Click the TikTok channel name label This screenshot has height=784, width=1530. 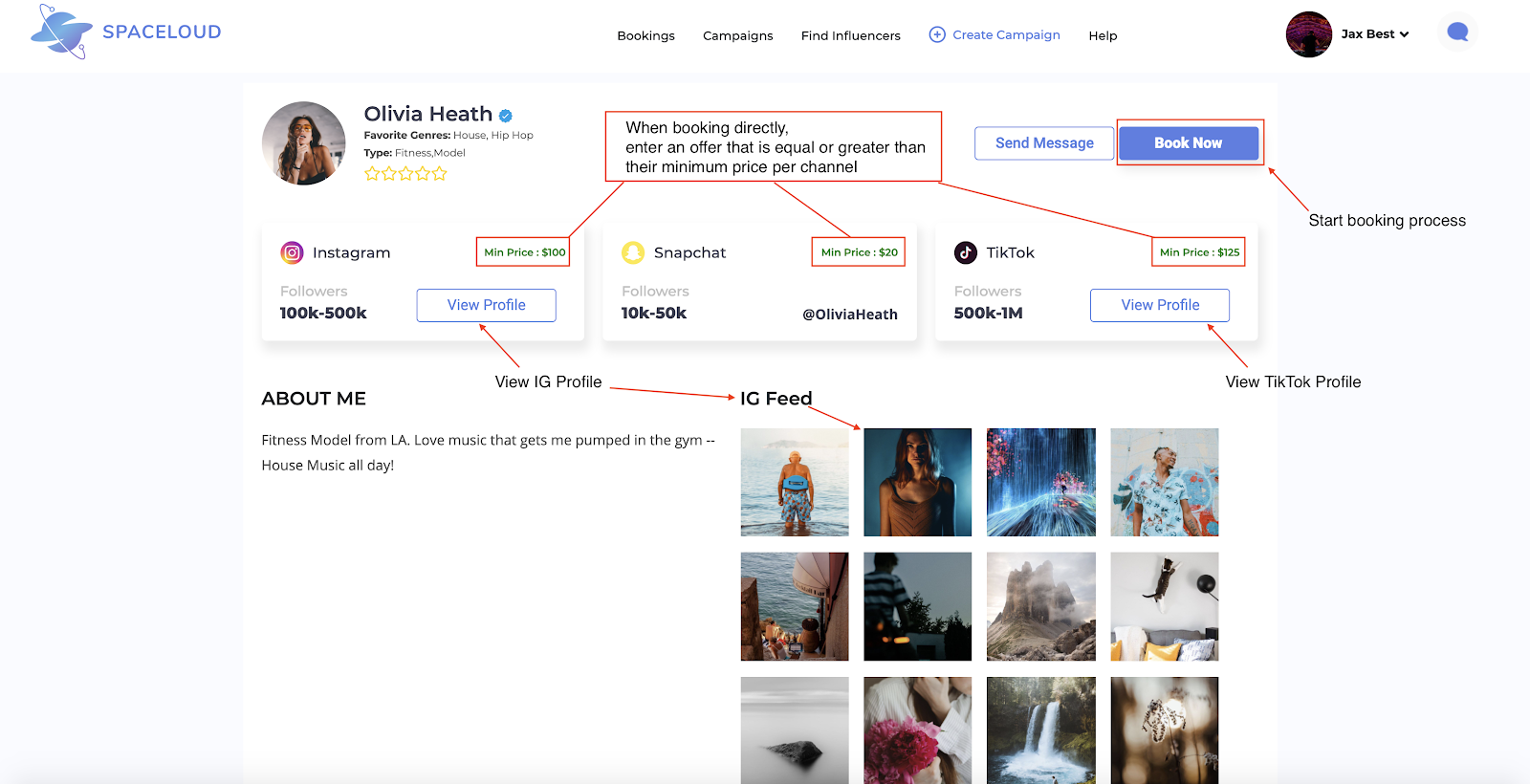point(1010,252)
